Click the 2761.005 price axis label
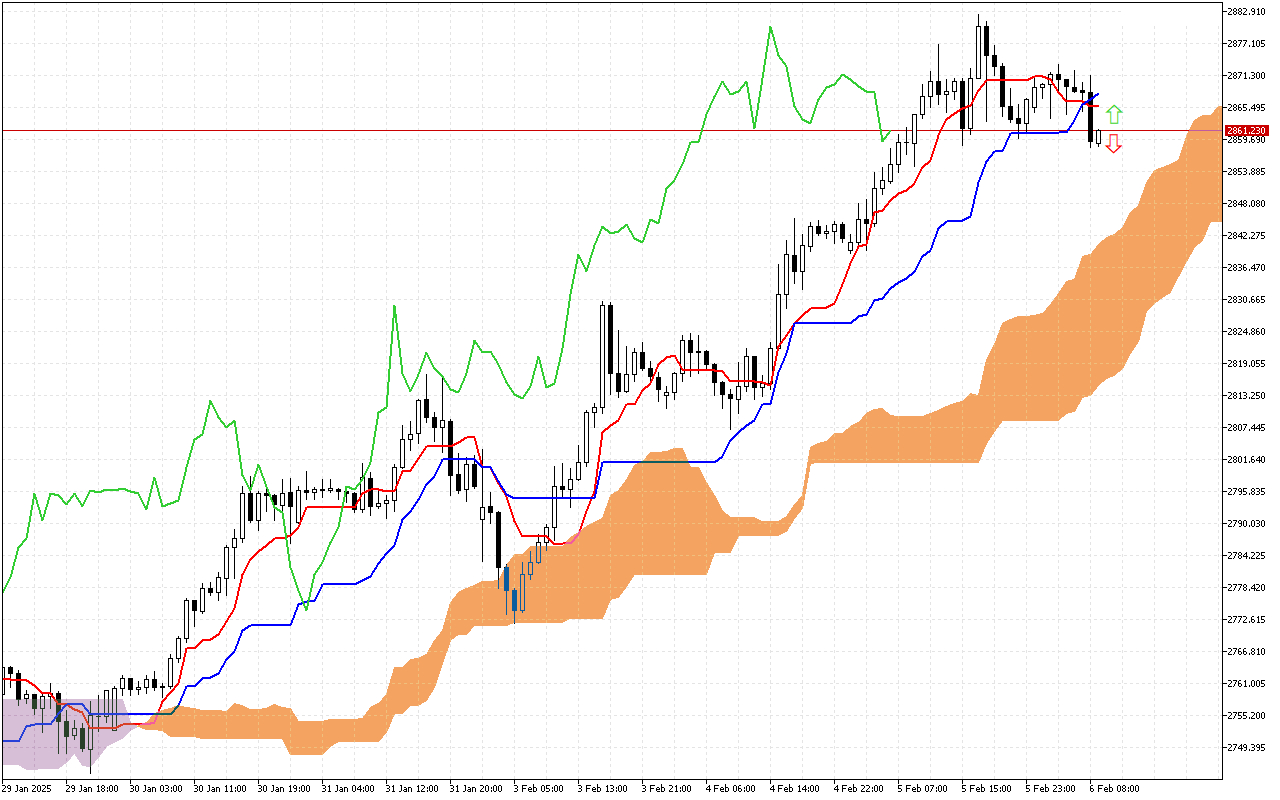 1246,683
